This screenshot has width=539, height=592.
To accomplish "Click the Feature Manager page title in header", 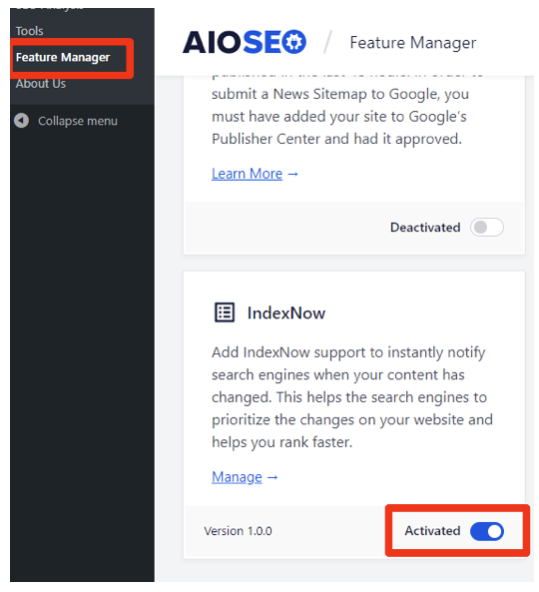I will 413,43.
